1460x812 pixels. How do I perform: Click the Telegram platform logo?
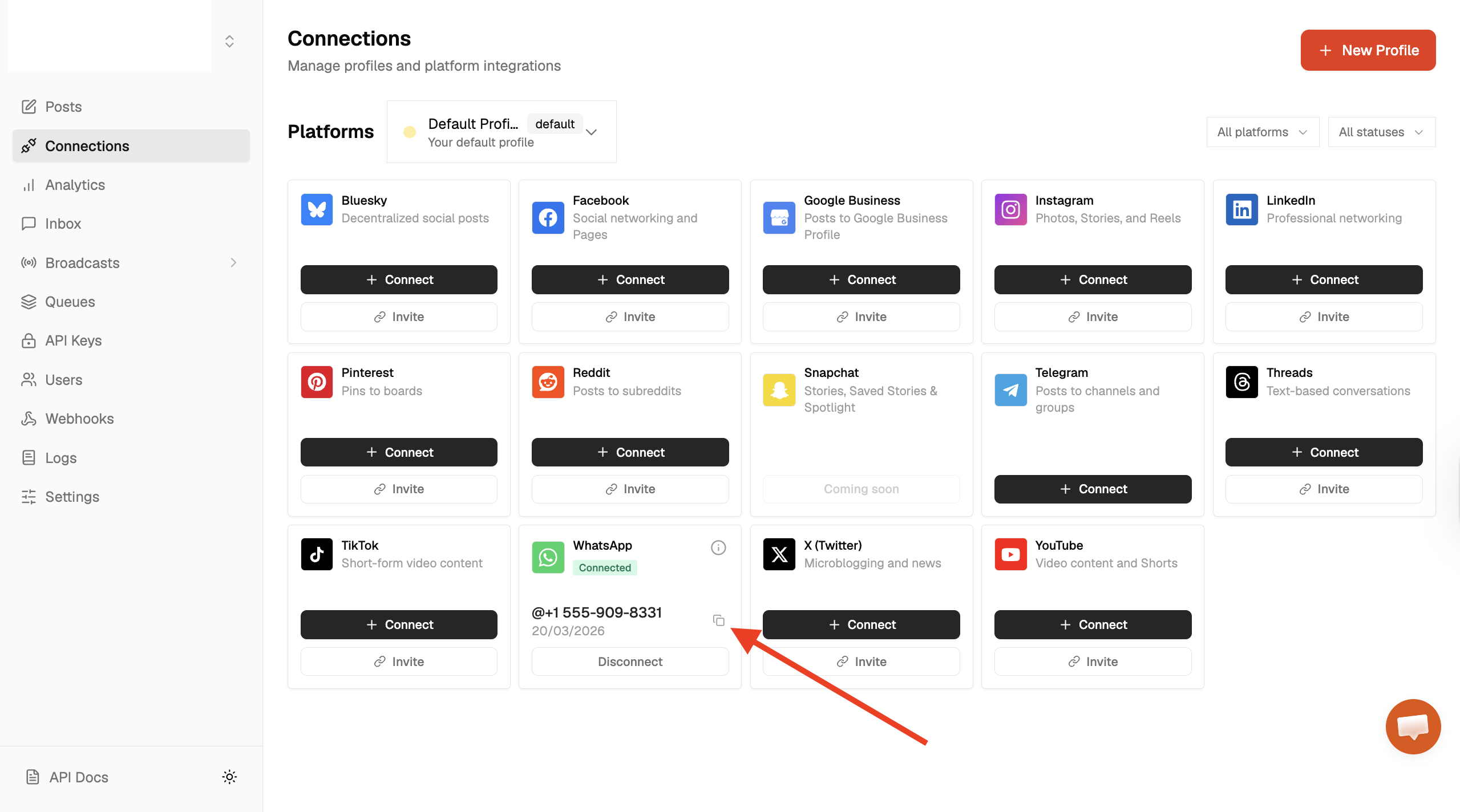(x=1010, y=390)
